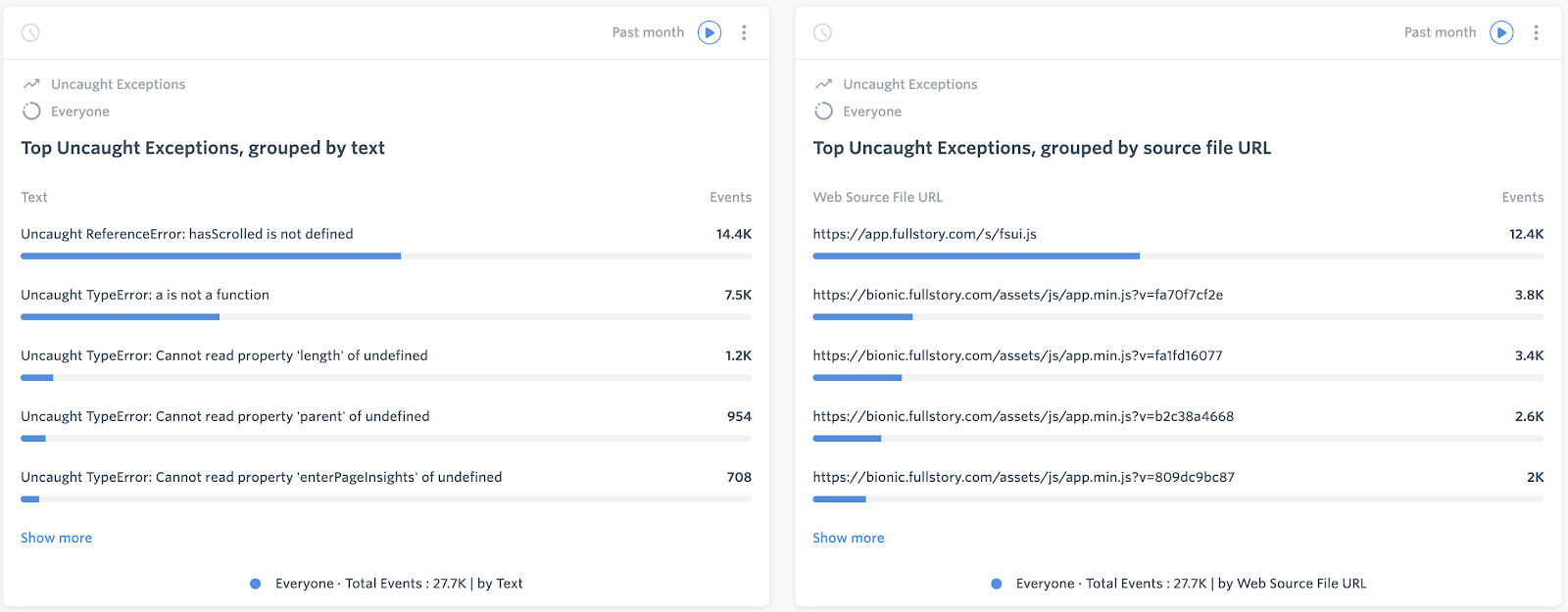Click segment circle icon beside right Everyone
This screenshot has width=1568, height=612.
(823, 112)
